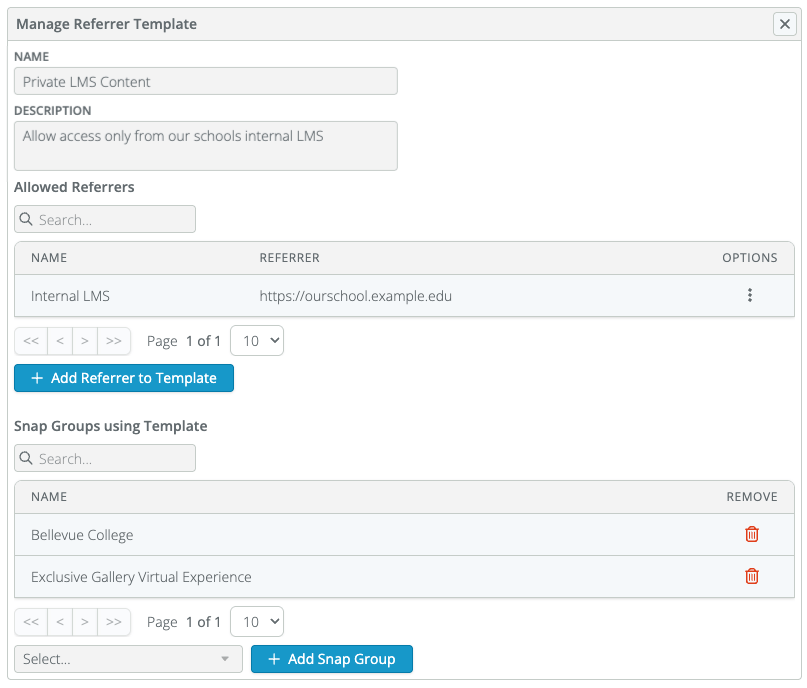
Task: Dismiss the dialog via the X icon
Action: [784, 23]
